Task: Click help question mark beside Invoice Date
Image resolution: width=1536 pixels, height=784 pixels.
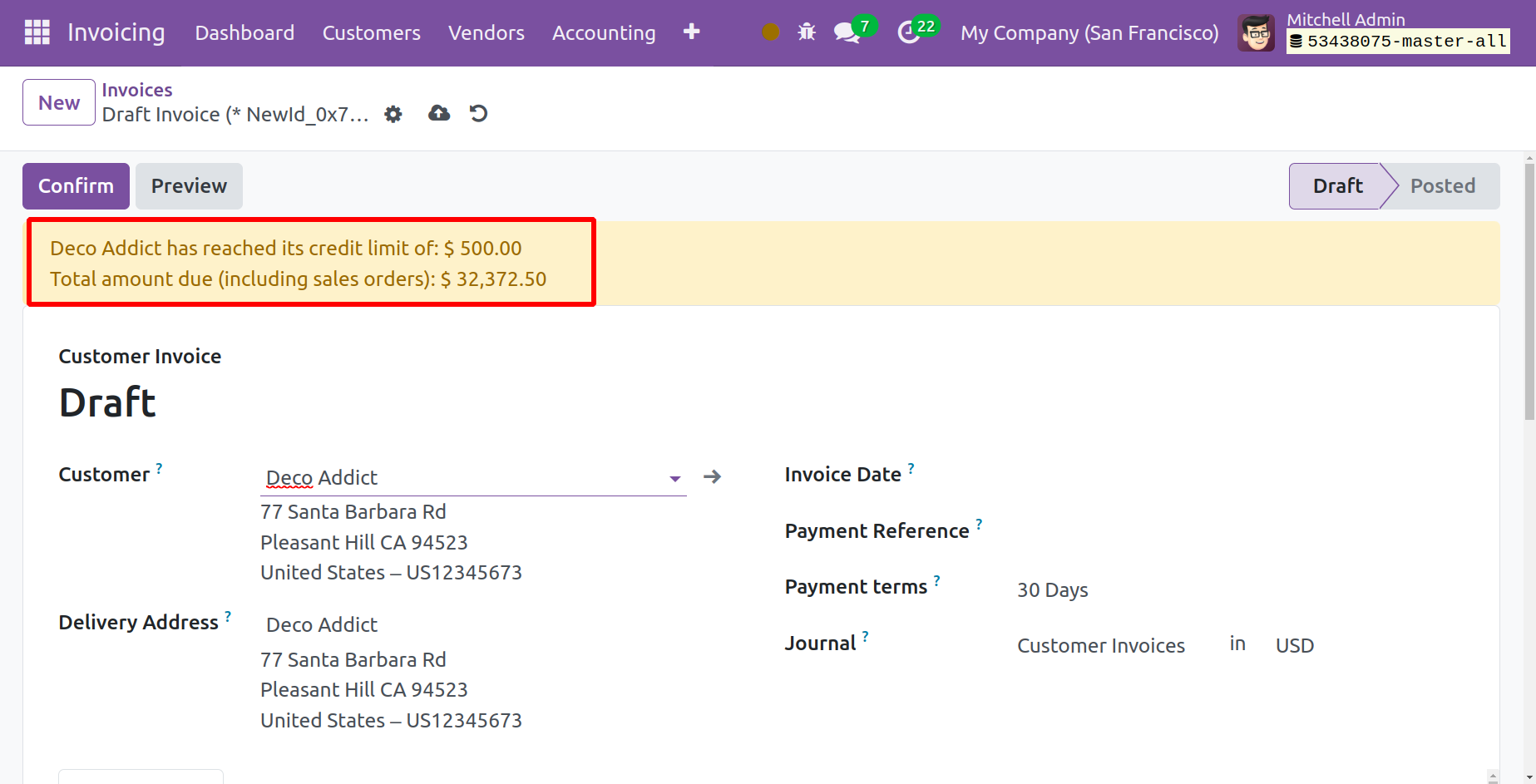Action: [911, 468]
